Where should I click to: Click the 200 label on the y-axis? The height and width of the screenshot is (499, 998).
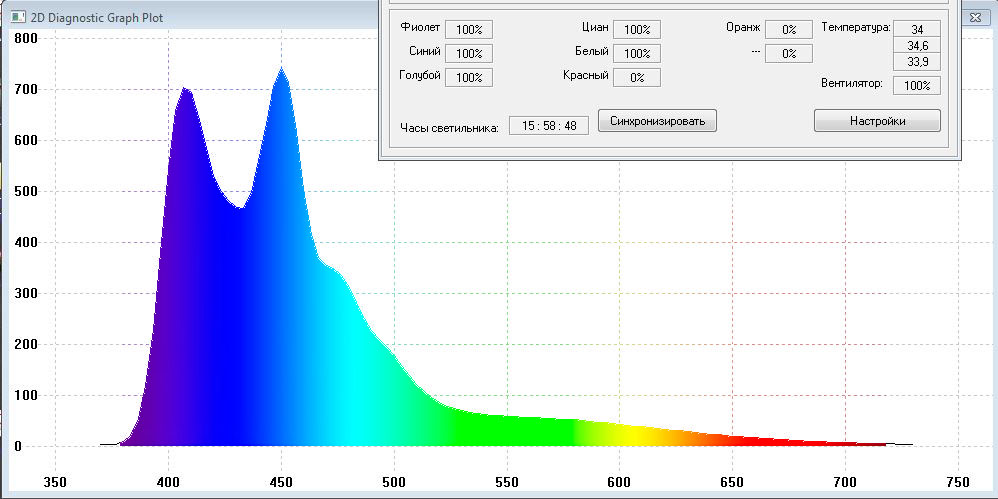click(x=25, y=344)
